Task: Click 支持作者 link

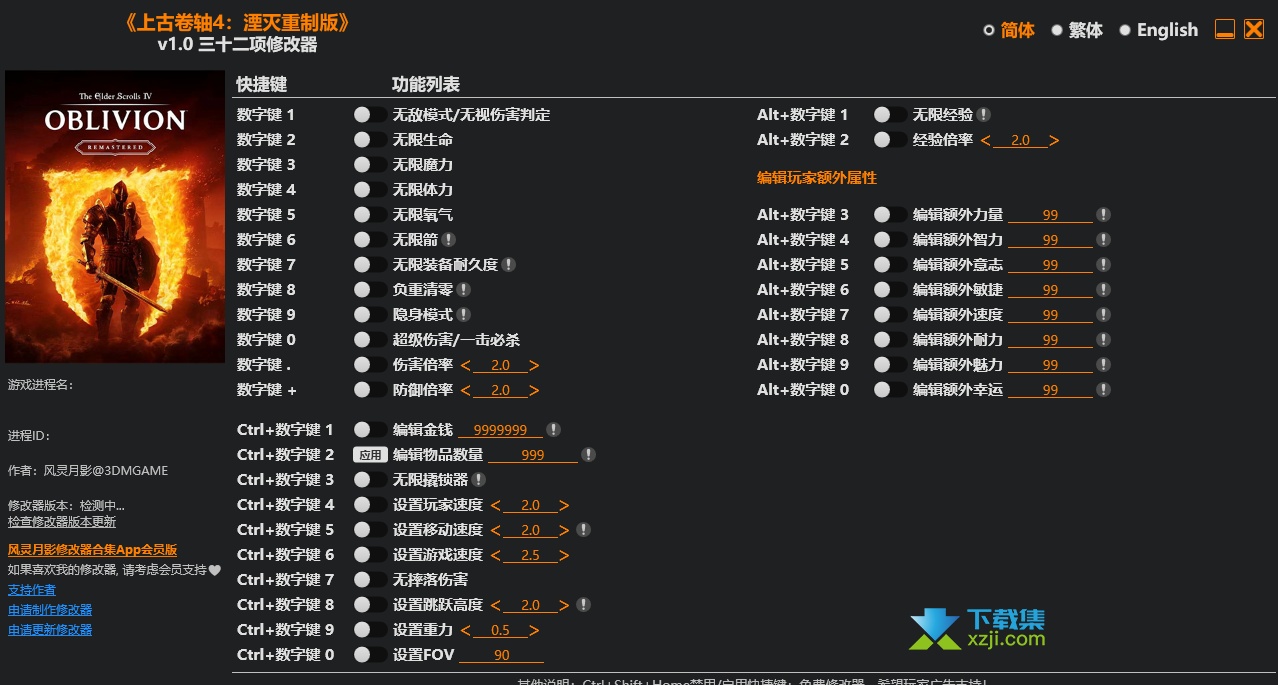Action: tap(32, 590)
